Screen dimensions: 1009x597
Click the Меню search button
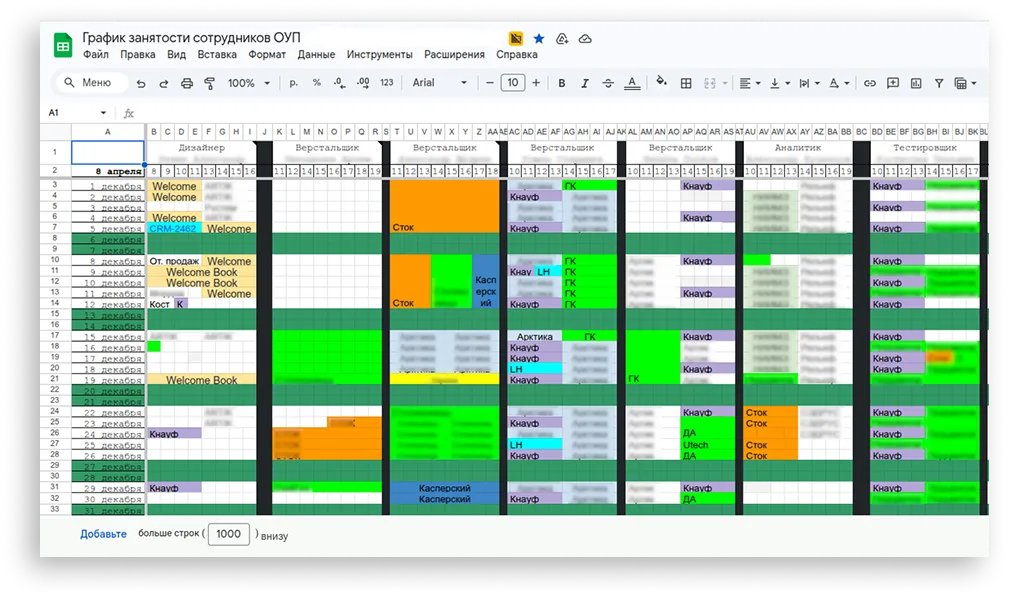pos(88,83)
